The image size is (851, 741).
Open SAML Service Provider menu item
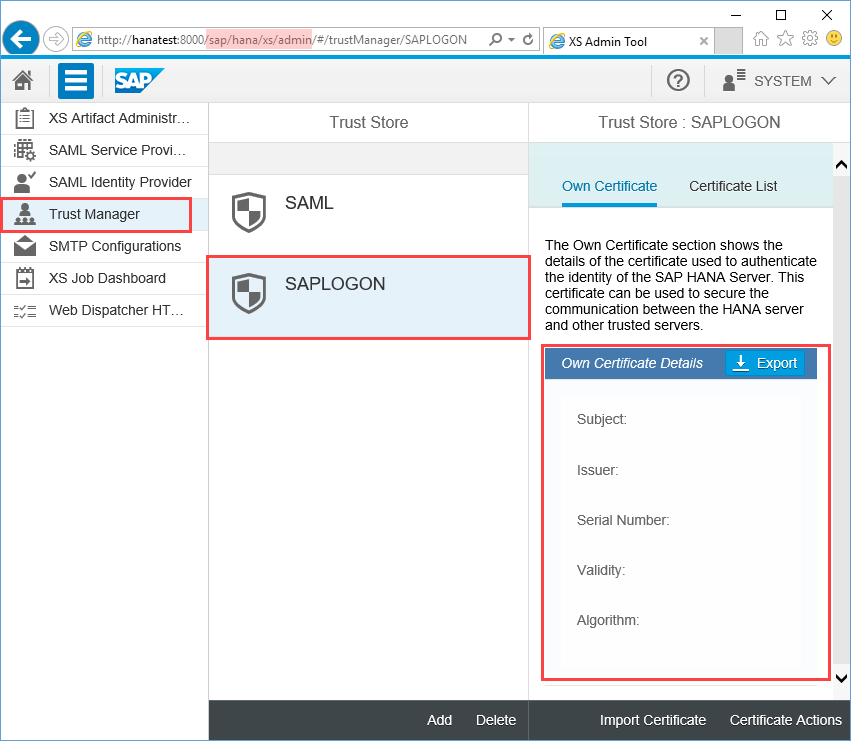click(x=105, y=150)
